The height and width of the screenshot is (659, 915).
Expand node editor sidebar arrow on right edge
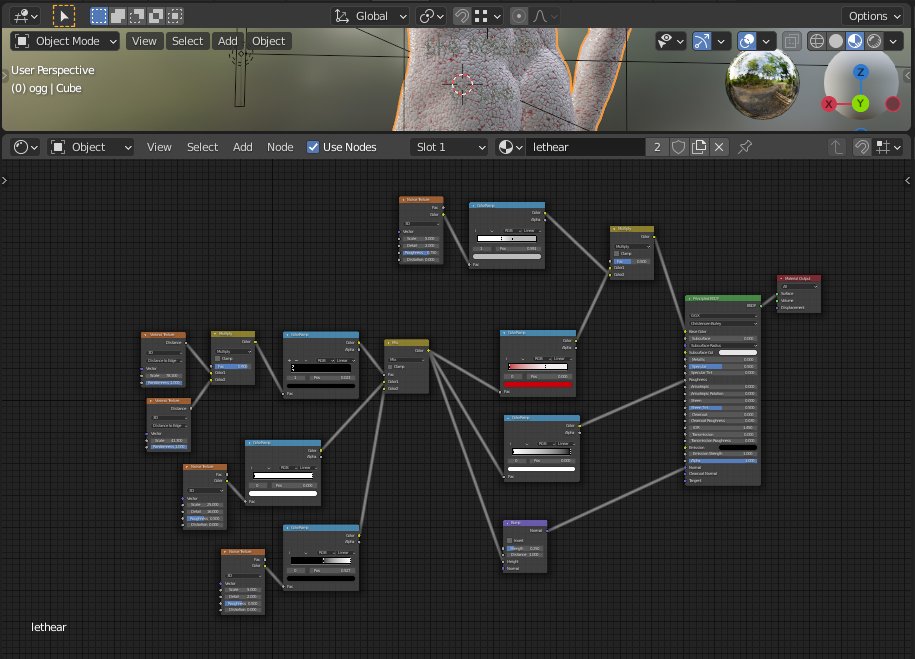click(x=907, y=180)
